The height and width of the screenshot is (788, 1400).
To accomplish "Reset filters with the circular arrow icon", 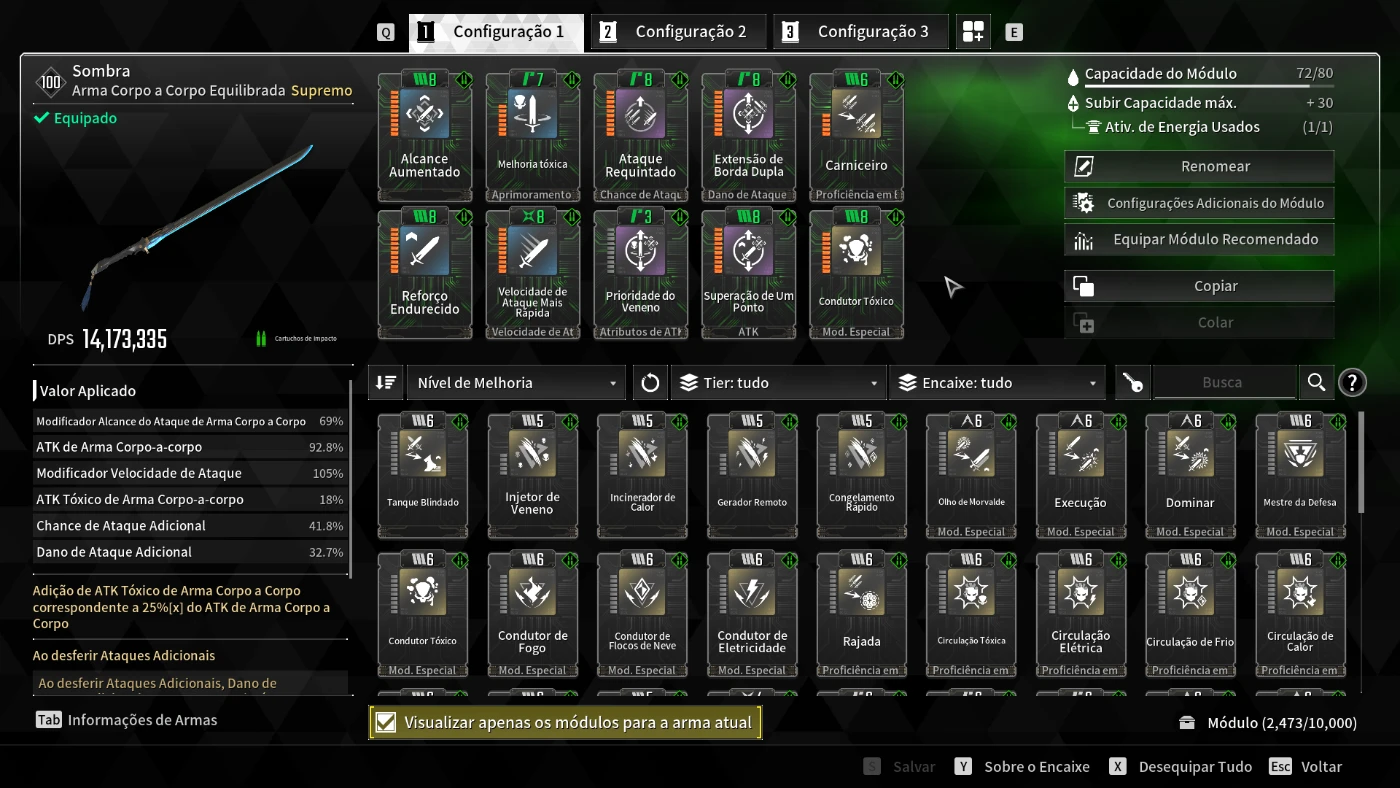I will pyautogui.click(x=650, y=383).
